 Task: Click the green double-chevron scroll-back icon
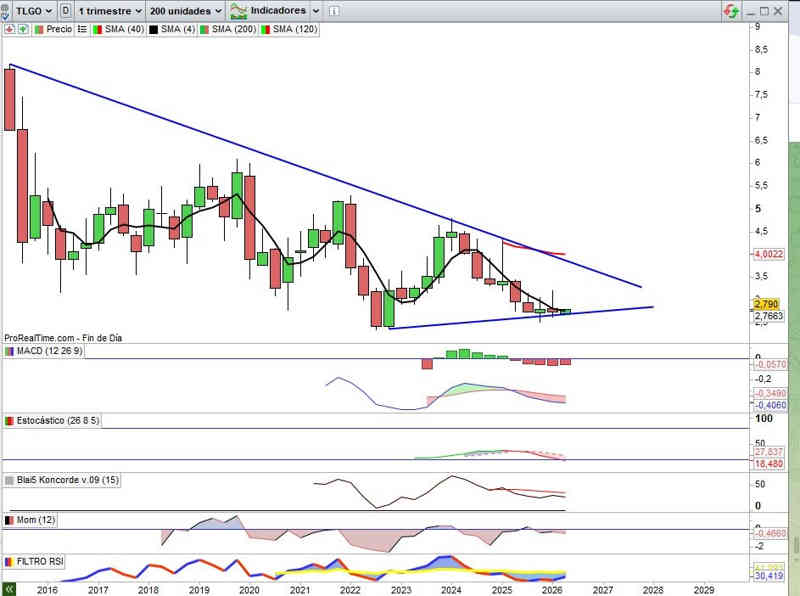9,590
